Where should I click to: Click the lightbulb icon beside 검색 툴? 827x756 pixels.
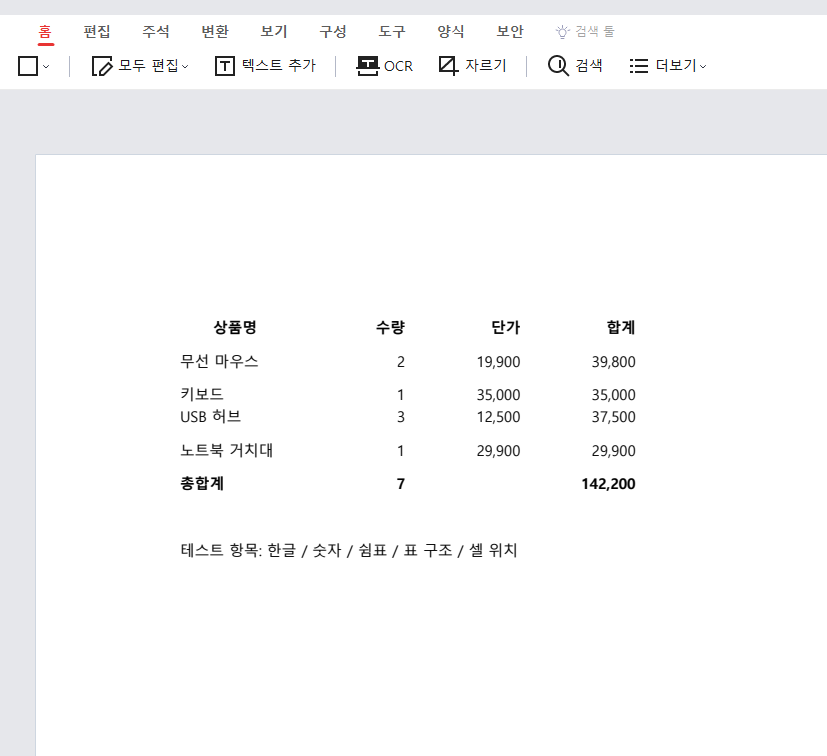[x=562, y=32]
